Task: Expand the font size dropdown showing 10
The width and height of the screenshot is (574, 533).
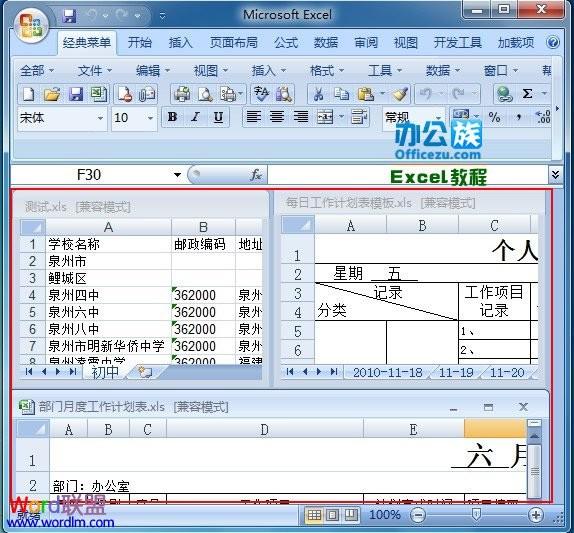Action: click(x=150, y=118)
